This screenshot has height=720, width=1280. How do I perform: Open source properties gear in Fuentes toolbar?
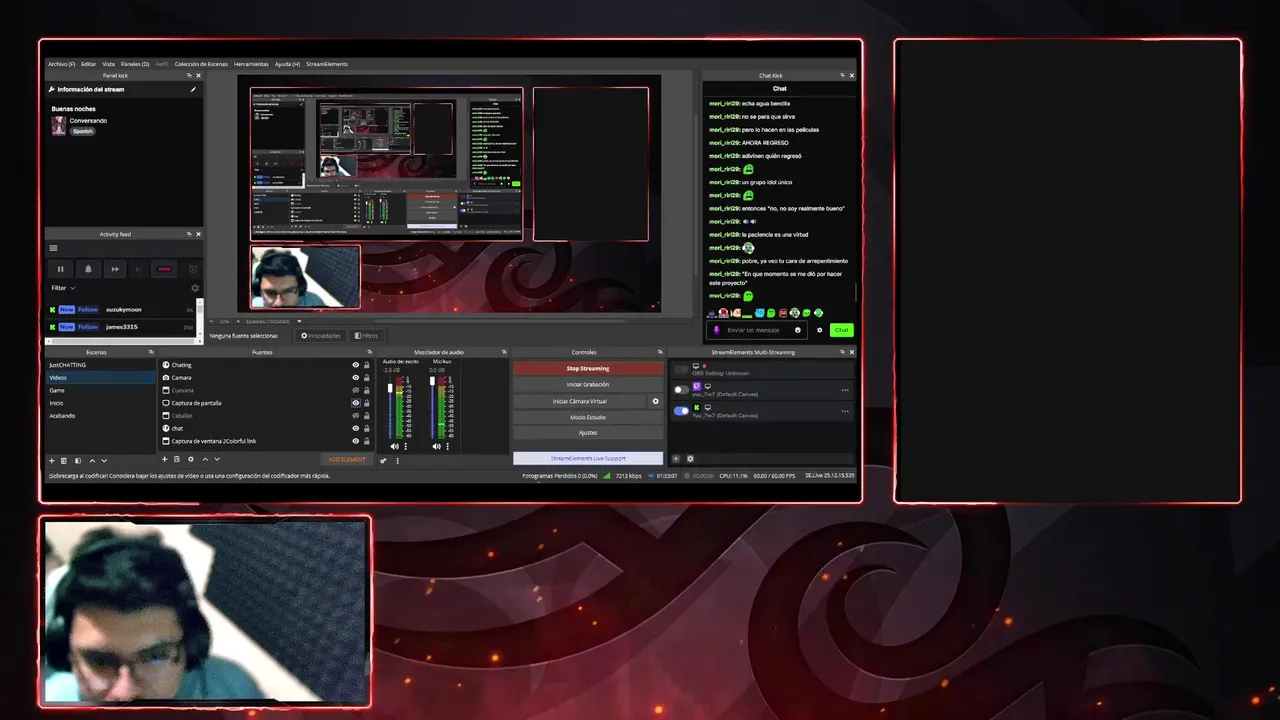(191, 459)
